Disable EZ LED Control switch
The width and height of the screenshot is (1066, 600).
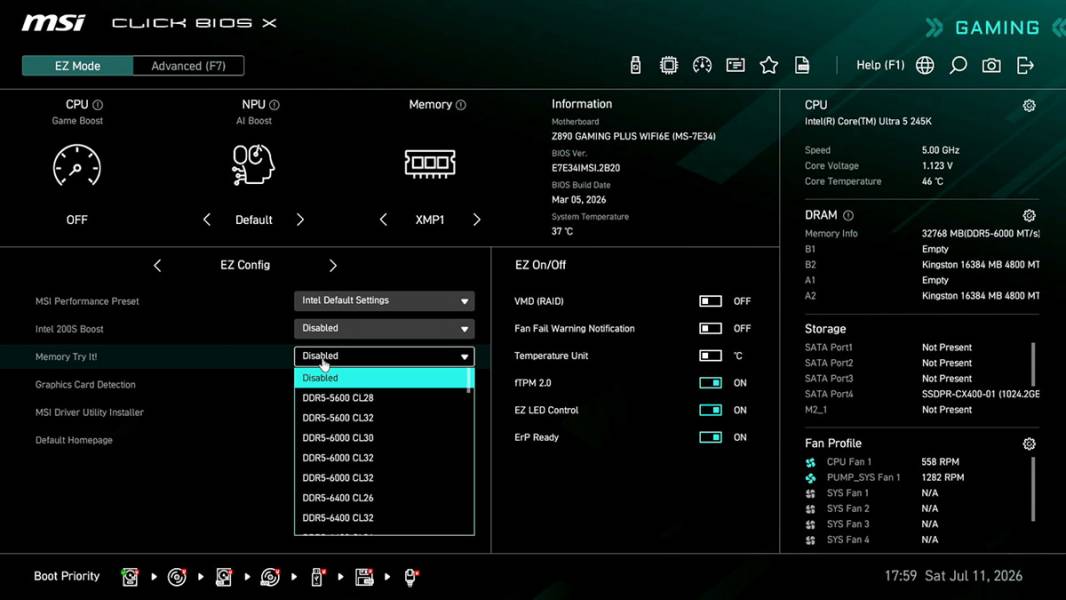pos(710,410)
